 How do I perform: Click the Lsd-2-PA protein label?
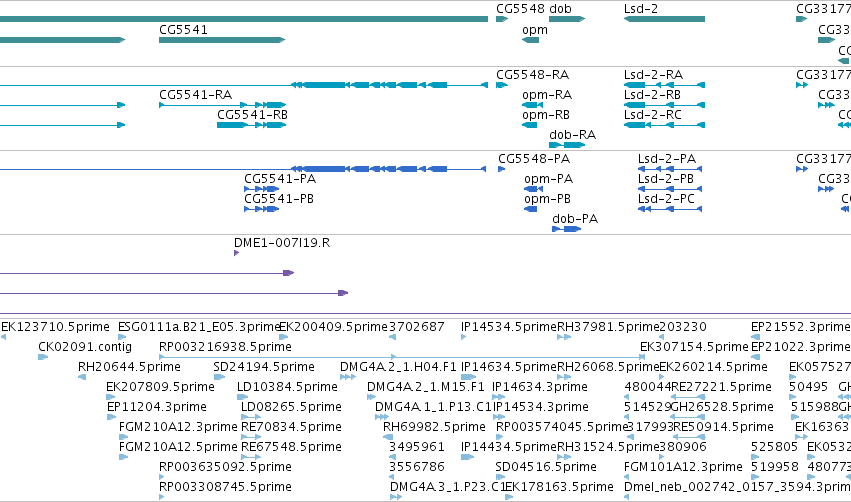667,158
